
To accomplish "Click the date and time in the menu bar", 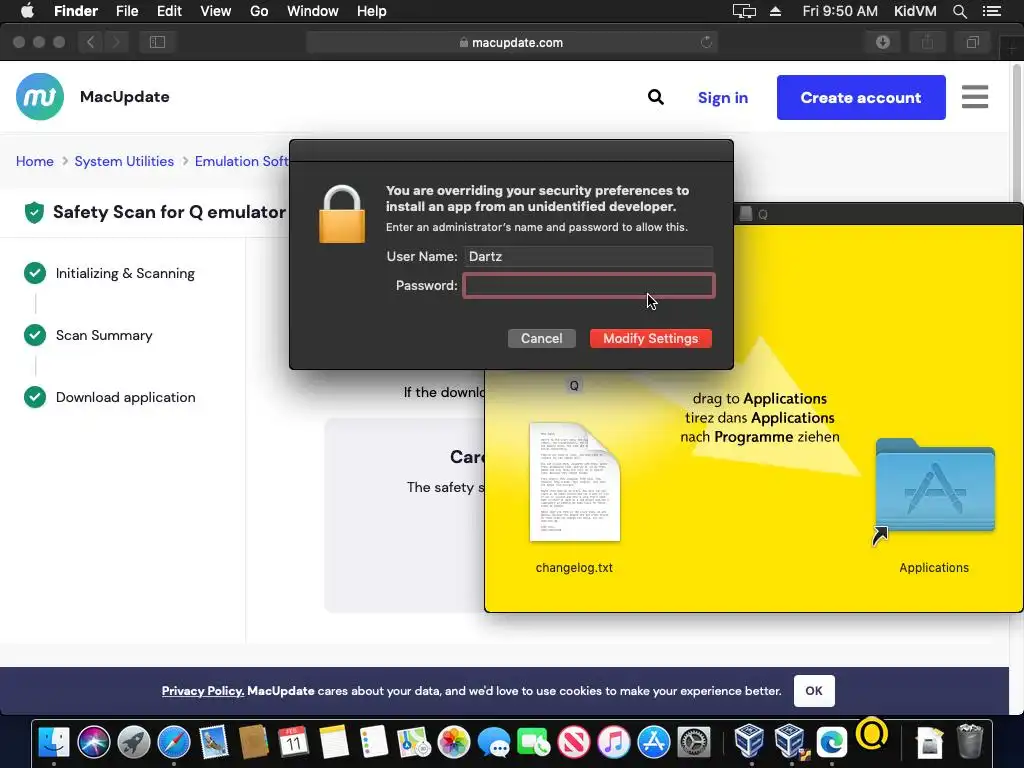I will tap(840, 11).
